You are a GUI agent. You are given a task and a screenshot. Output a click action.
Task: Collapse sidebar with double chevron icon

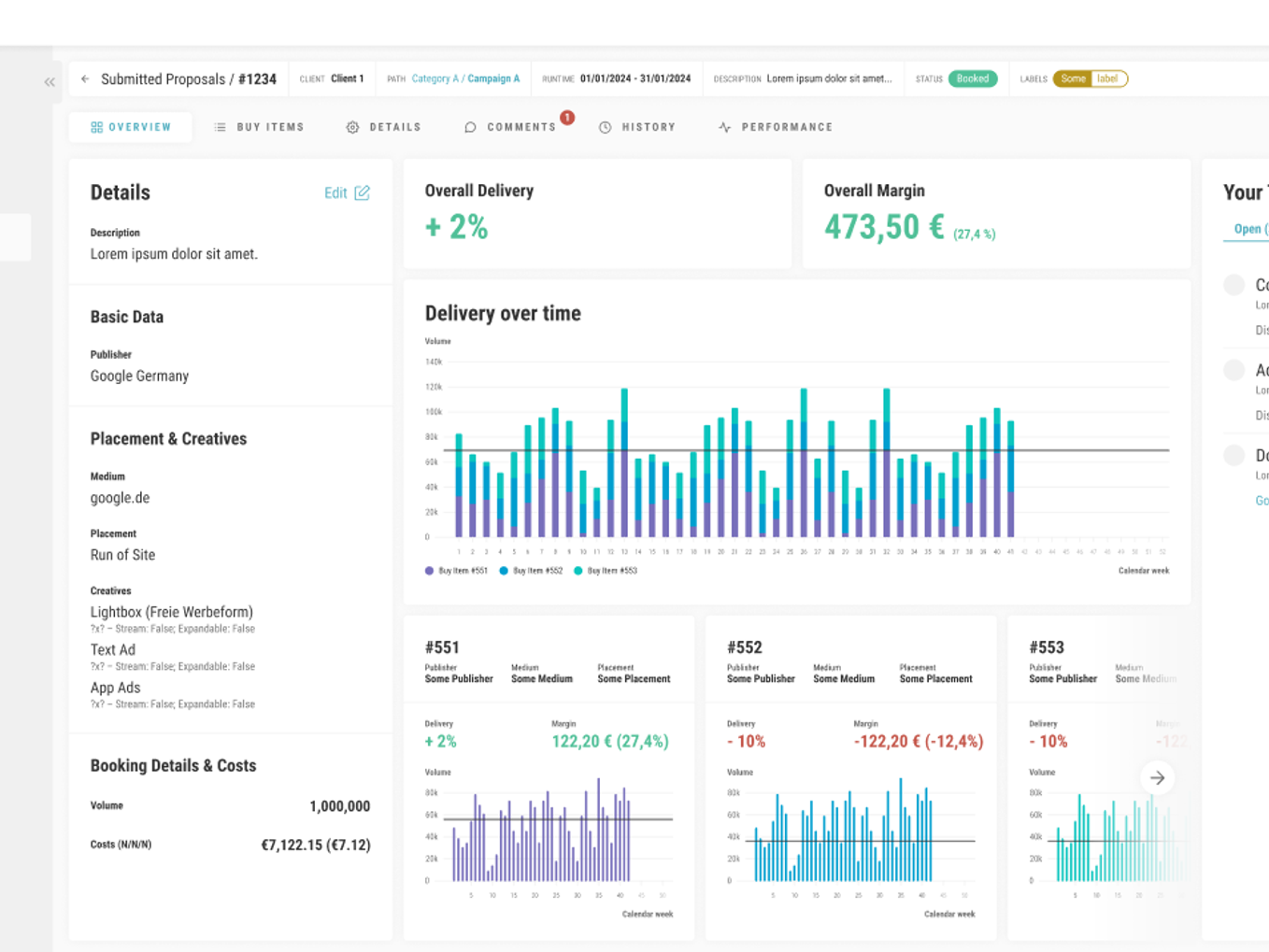click(50, 82)
